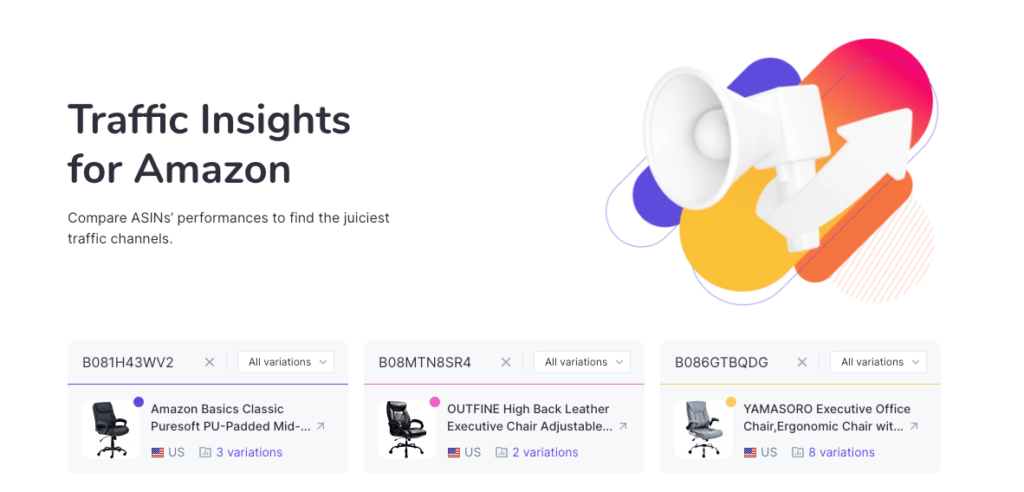This screenshot has height=492, width=1024.
Task: Clear the B081H43WV2 ASIN with X icon
Action: (209, 362)
